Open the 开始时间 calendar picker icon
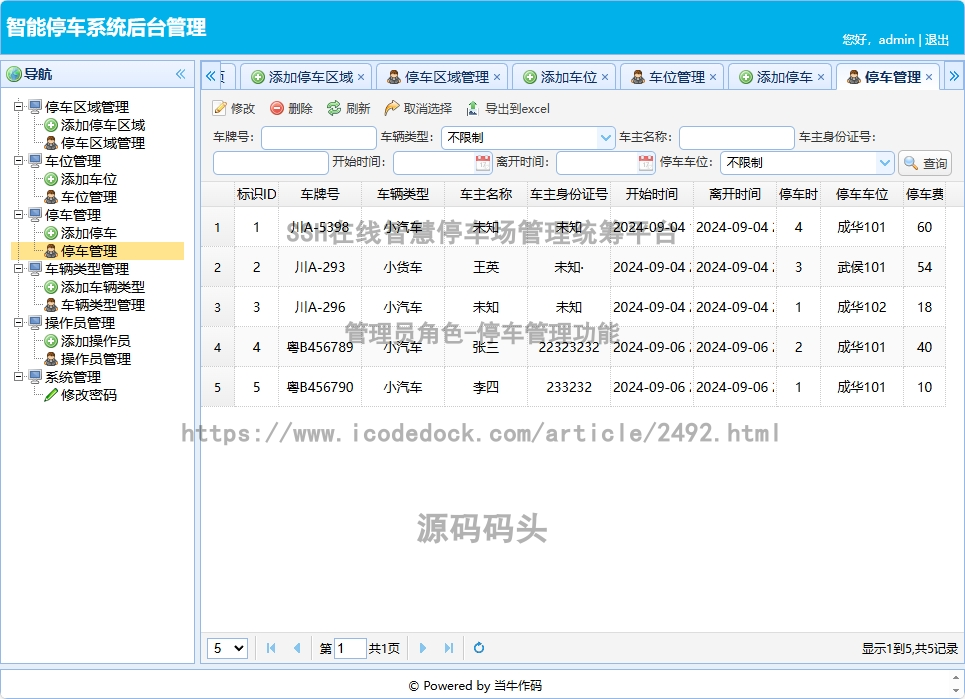 pos(483,162)
